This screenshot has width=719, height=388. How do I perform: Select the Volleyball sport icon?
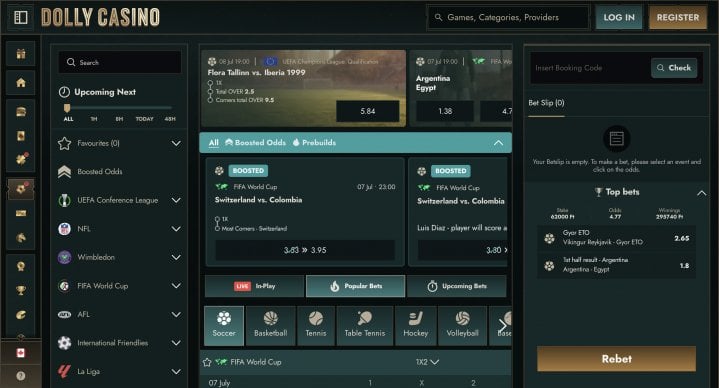pos(462,326)
